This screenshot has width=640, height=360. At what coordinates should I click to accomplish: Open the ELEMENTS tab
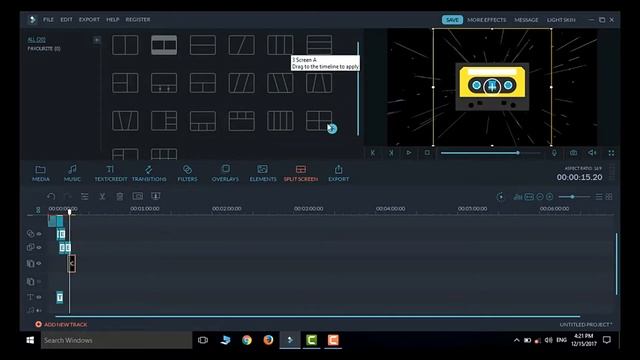(x=263, y=173)
